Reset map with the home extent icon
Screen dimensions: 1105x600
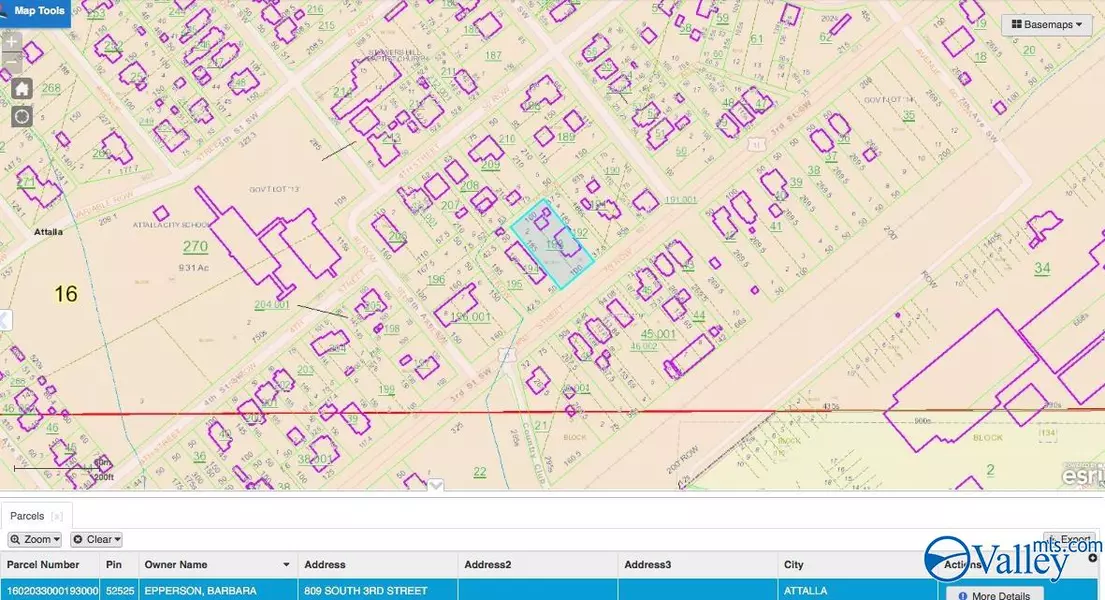point(22,89)
